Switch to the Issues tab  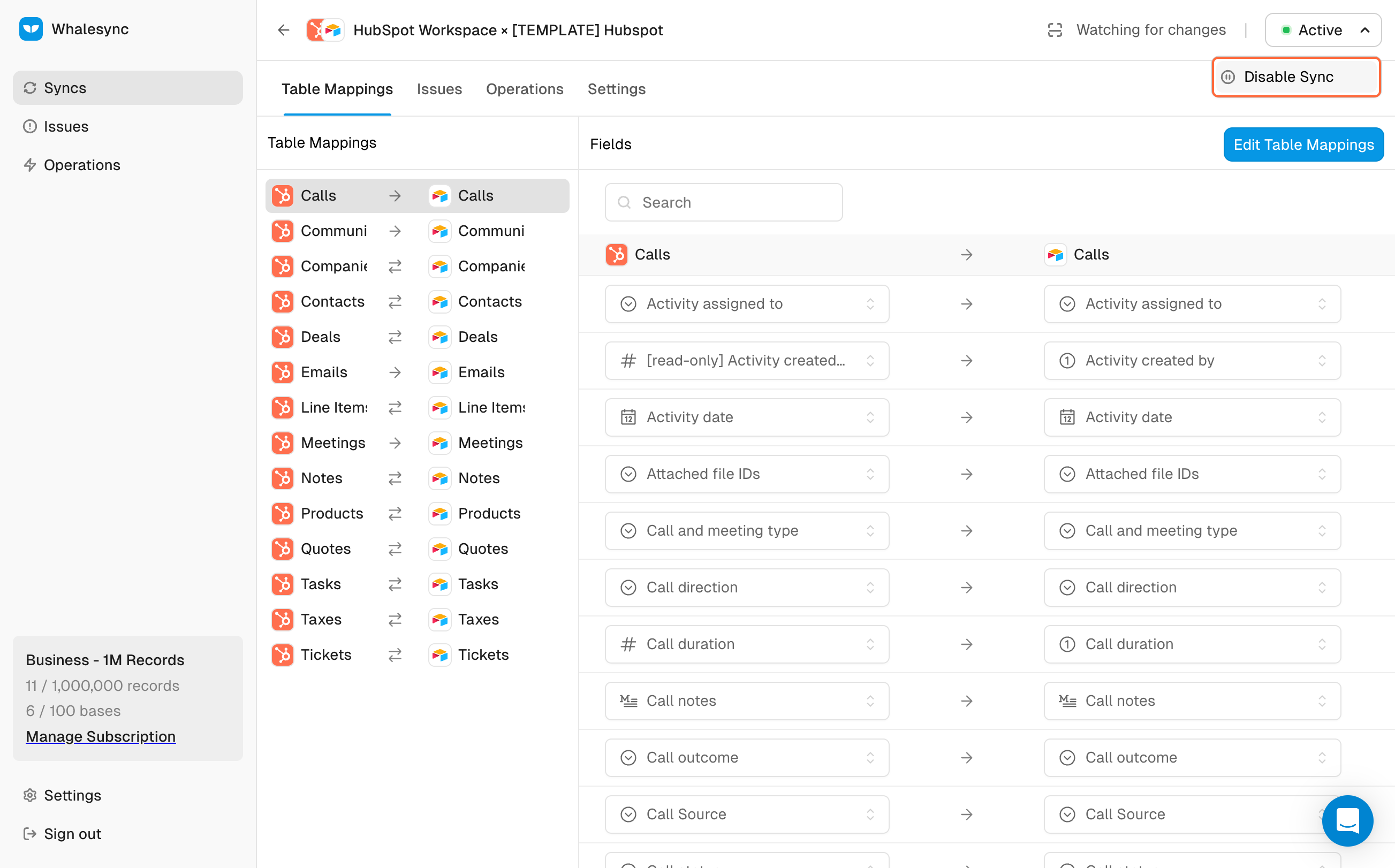(439, 89)
